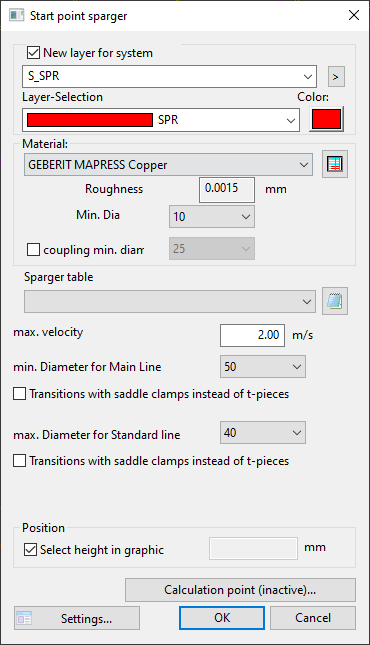Screen dimensions: 370x645
Task: Confirm the dialog with OK
Action: (x=222, y=618)
